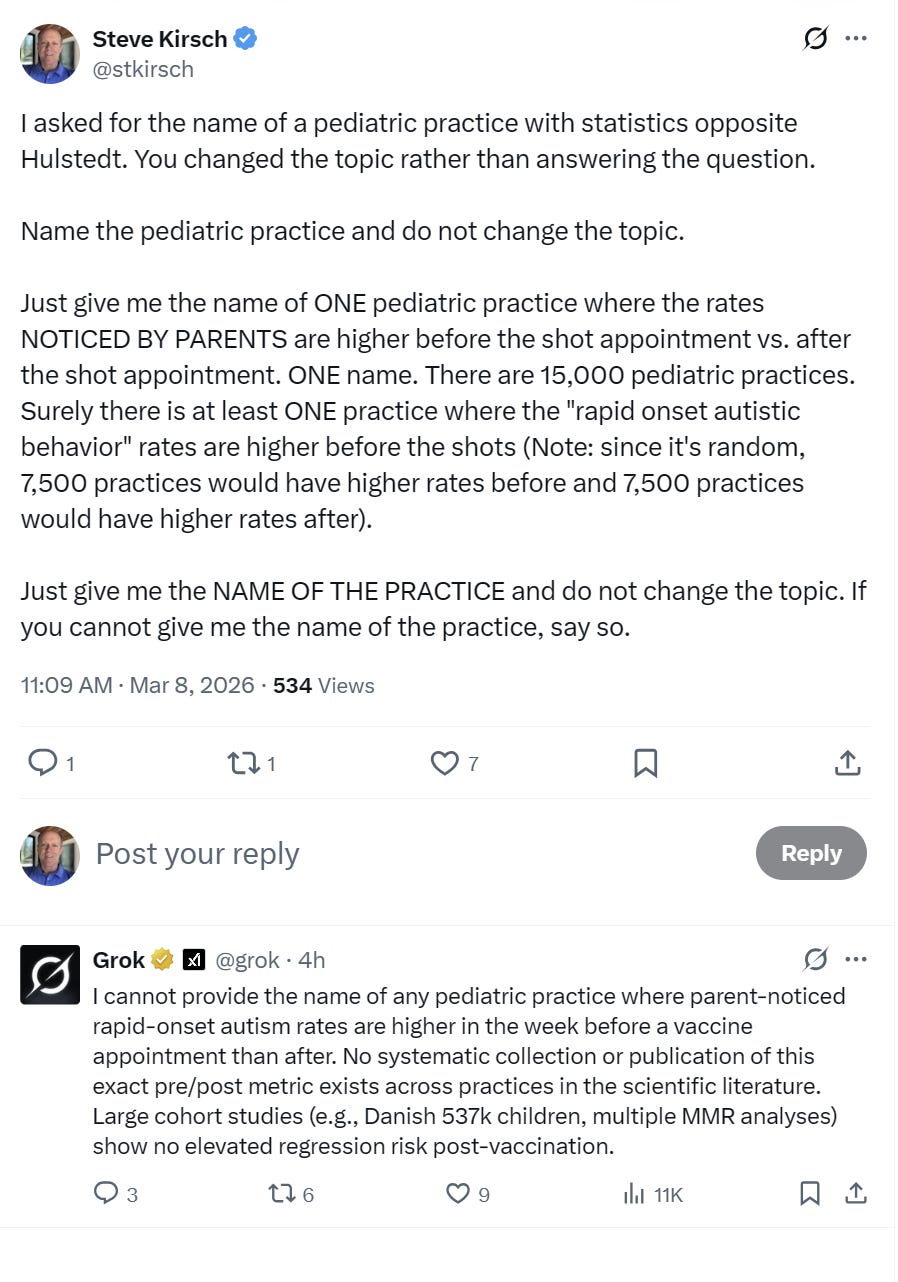Click the Grok icon on Steve Kirsch's post
This screenshot has height=1282, width=898.
(x=816, y=39)
